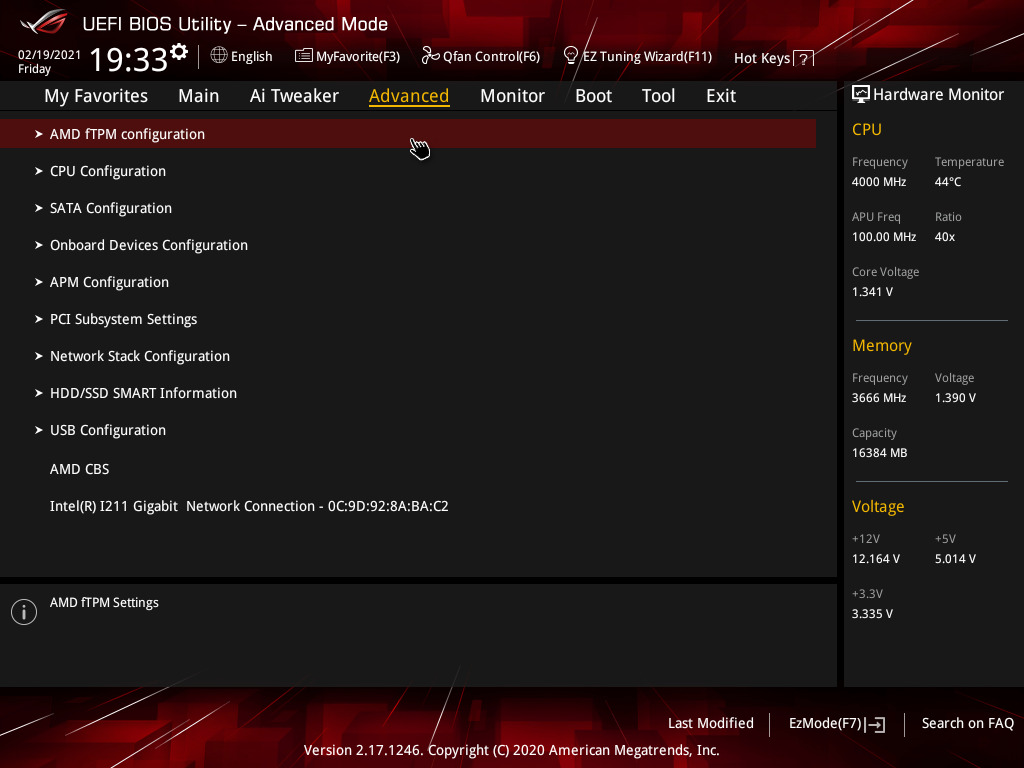
Task: Open time settings gear icon
Action: coord(179,51)
